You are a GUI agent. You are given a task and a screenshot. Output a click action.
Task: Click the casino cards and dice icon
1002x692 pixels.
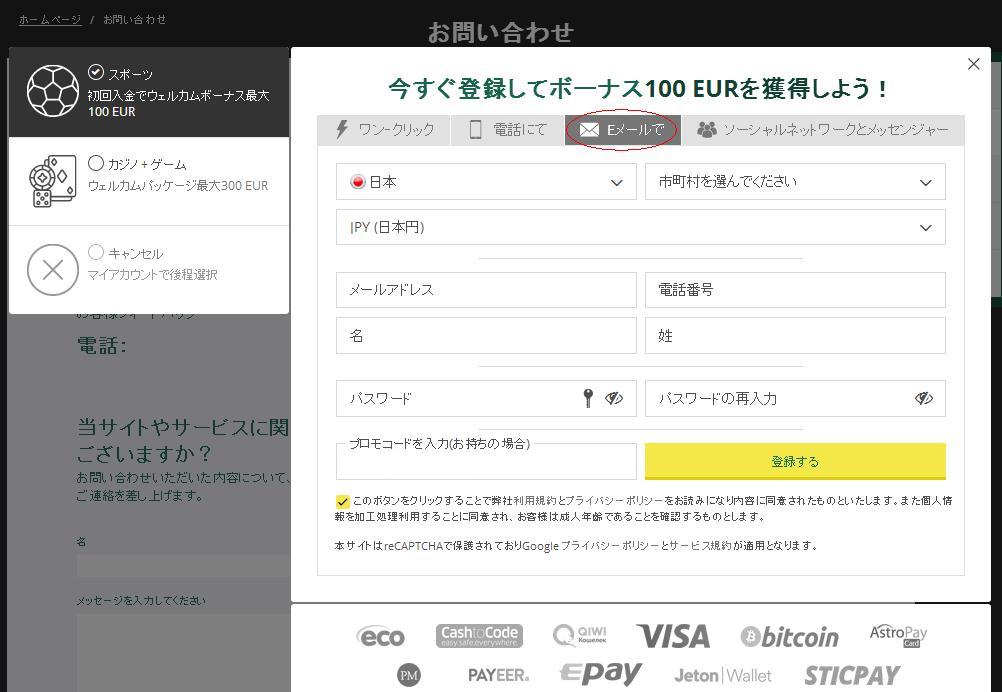pos(53,181)
